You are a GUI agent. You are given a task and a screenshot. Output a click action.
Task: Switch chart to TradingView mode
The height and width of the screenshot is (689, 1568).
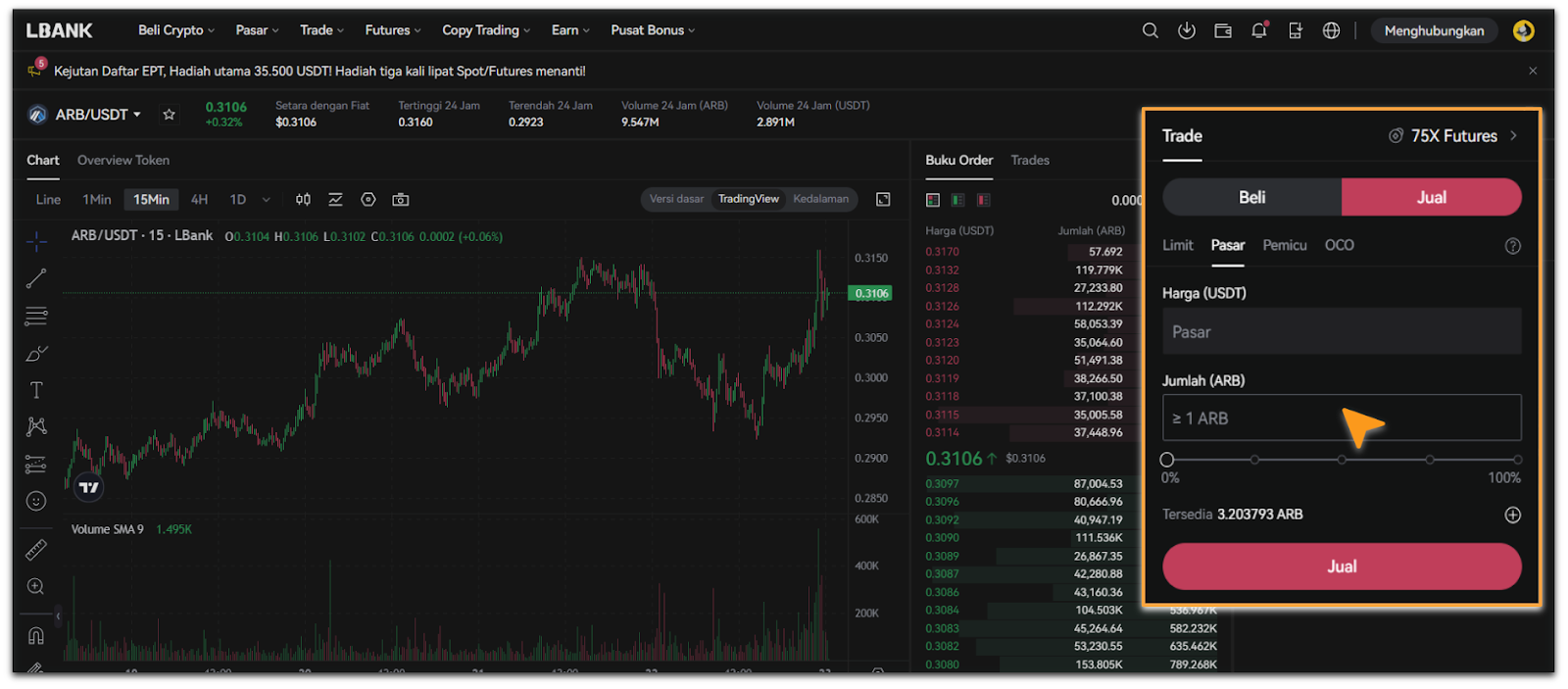pos(749,199)
